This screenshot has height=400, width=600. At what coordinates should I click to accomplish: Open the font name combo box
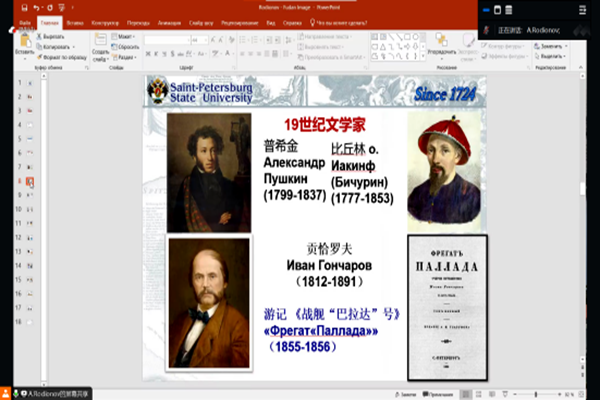pyautogui.click(x=167, y=40)
